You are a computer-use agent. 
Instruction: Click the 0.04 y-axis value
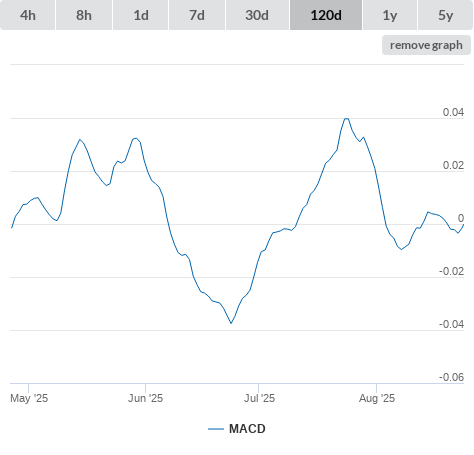453,112
